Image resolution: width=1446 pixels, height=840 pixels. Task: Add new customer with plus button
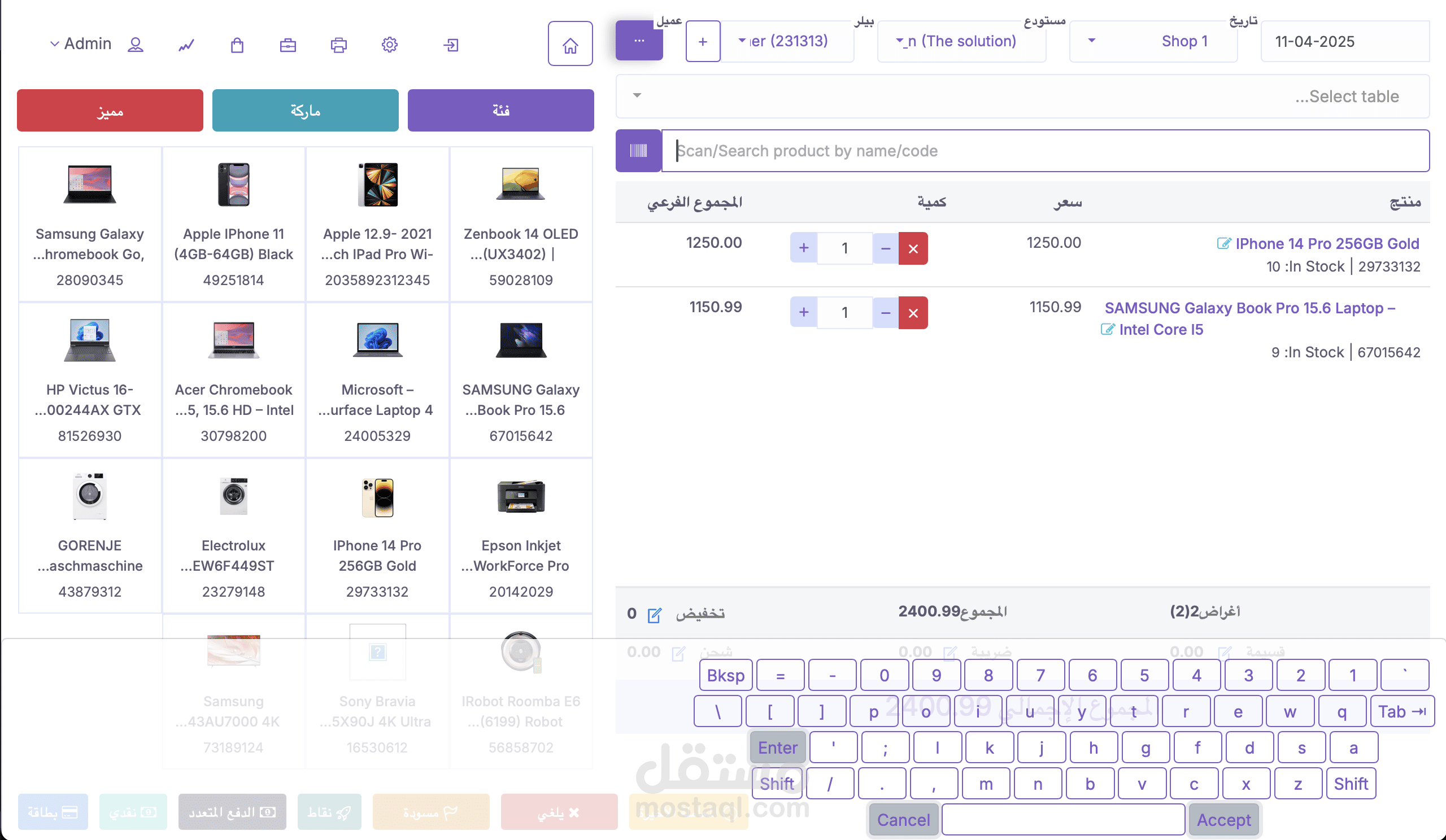(703, 41)
